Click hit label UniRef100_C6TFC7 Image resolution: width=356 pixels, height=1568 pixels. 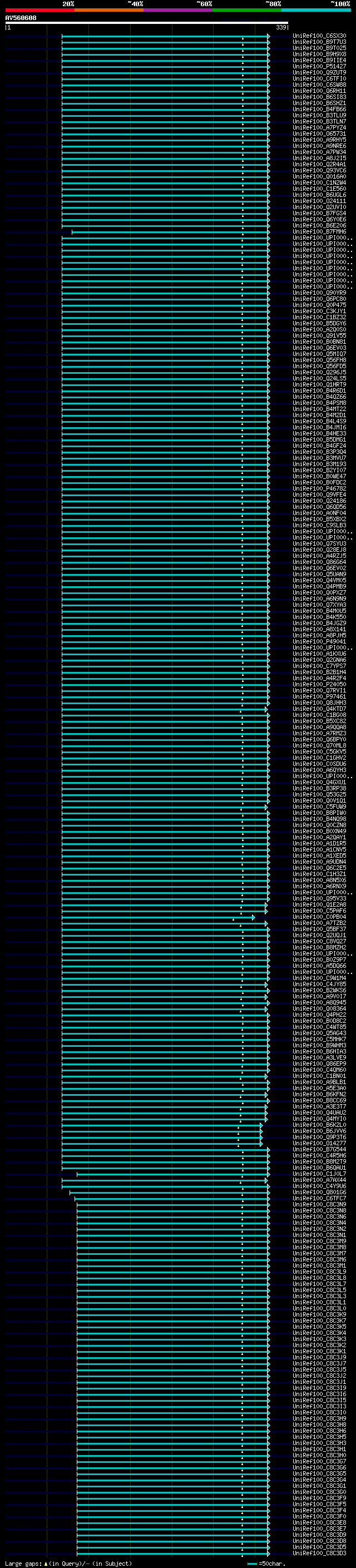(319, 1199)
